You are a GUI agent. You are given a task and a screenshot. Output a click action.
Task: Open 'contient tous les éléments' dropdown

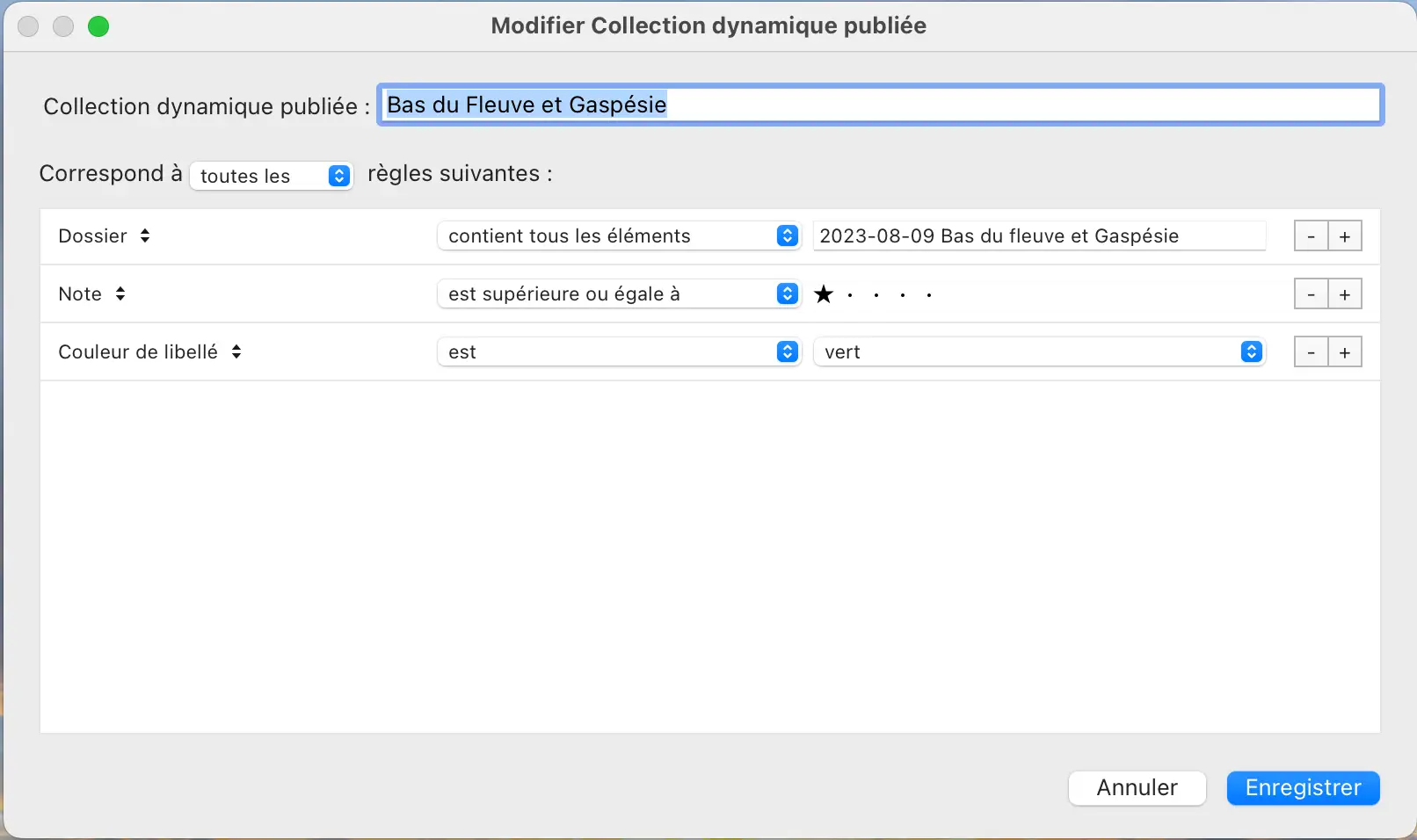(x=618, y=235)
